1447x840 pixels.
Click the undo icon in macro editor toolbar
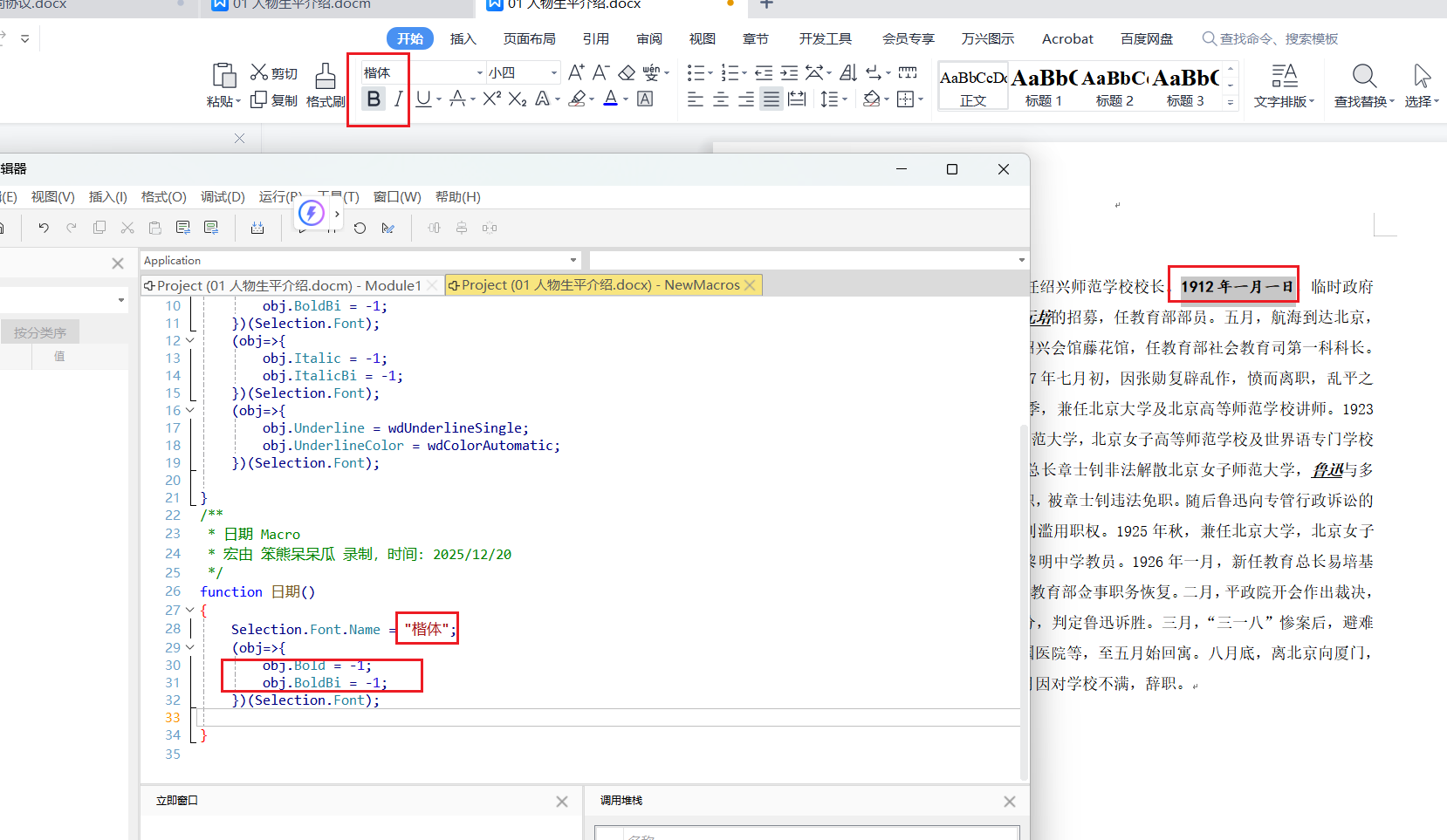pyautogui.click(x=44, y=228)
